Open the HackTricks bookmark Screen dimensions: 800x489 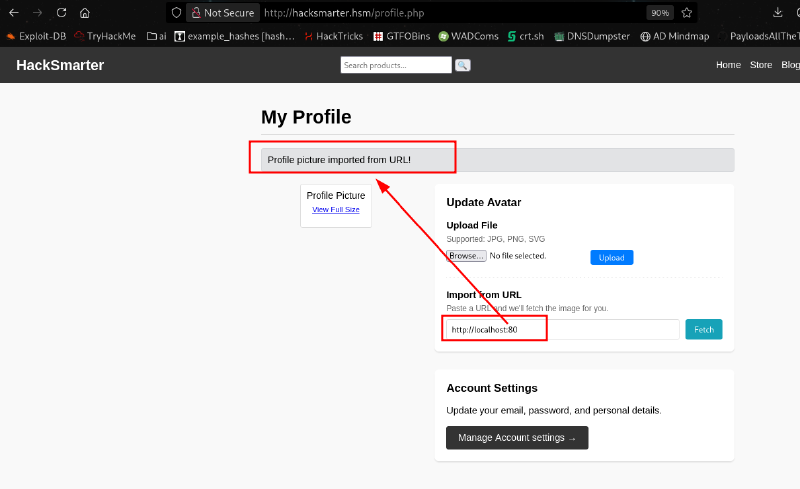pos(334,36)
